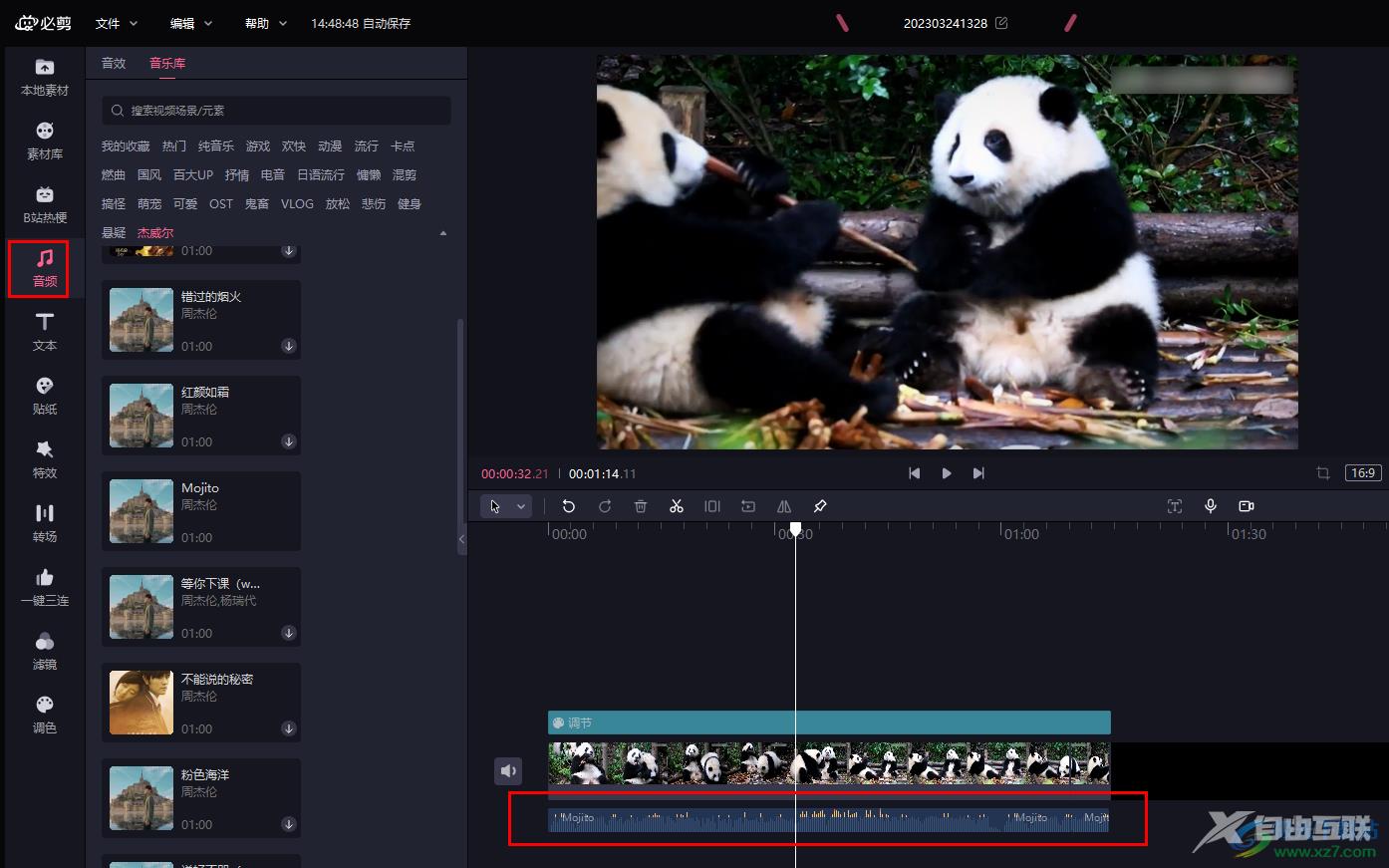Open the 贴纸 stickers panel
This screenshot has height=868, width=1389.
pos(45,397)
